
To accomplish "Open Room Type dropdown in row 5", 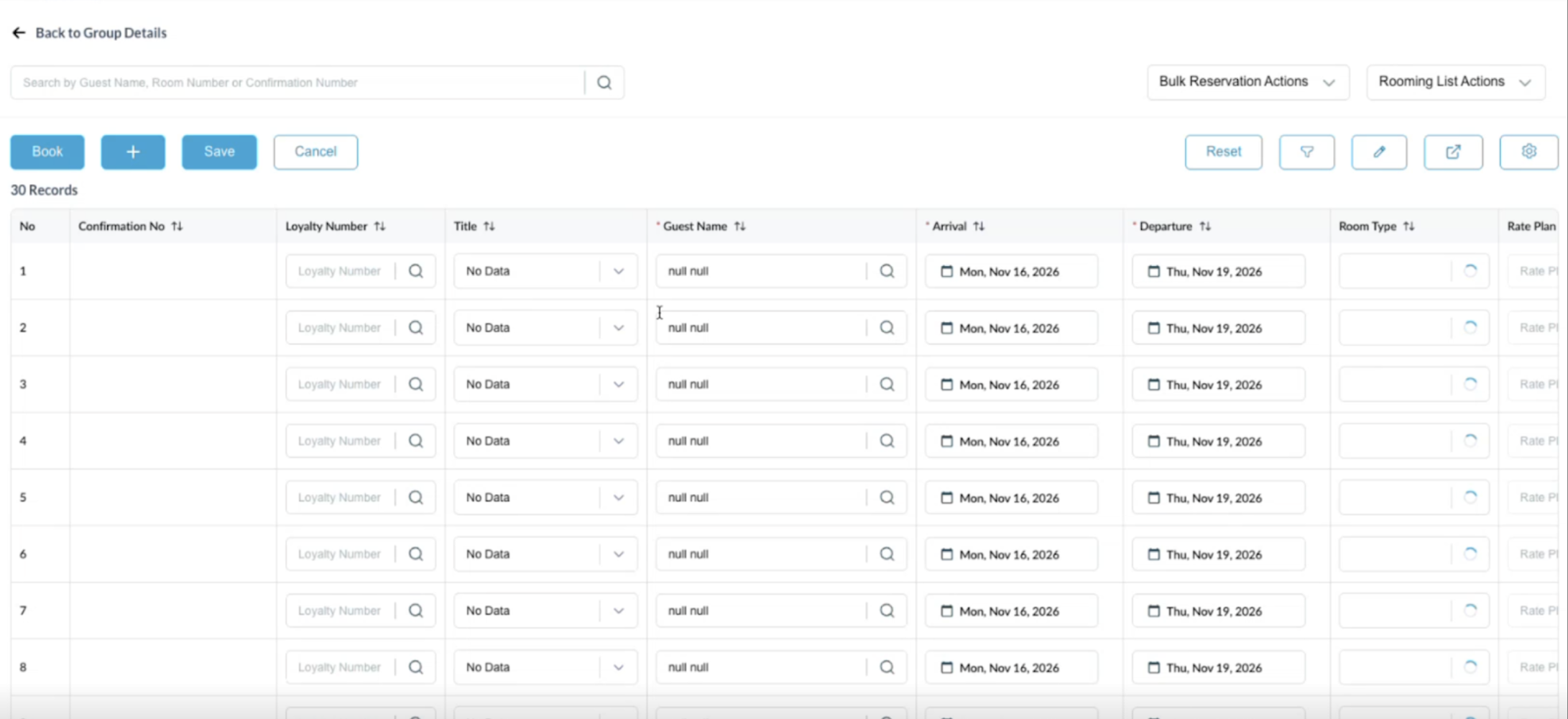I will [1412, 498].
